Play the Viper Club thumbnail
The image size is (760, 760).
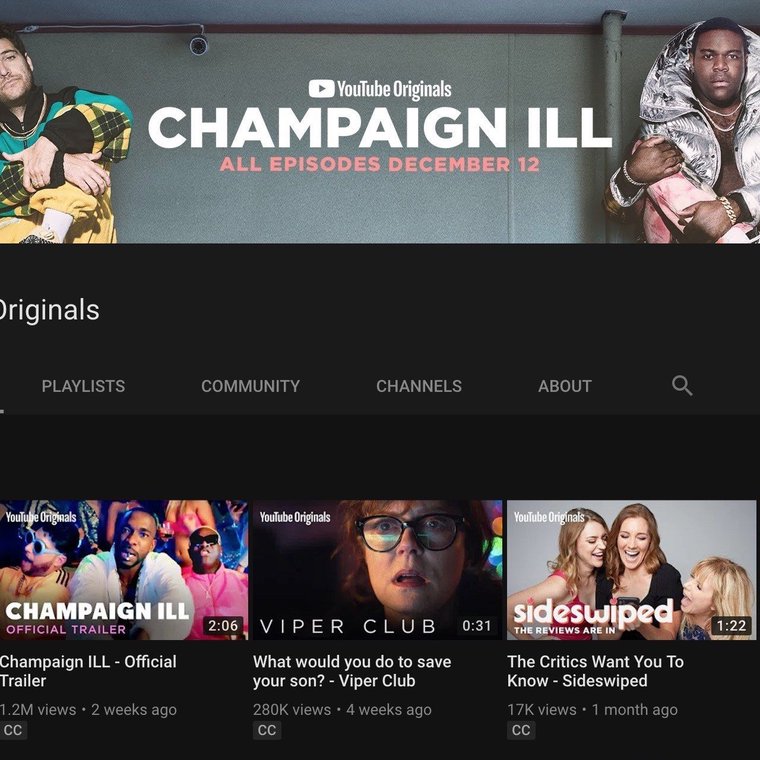[378, 570]
